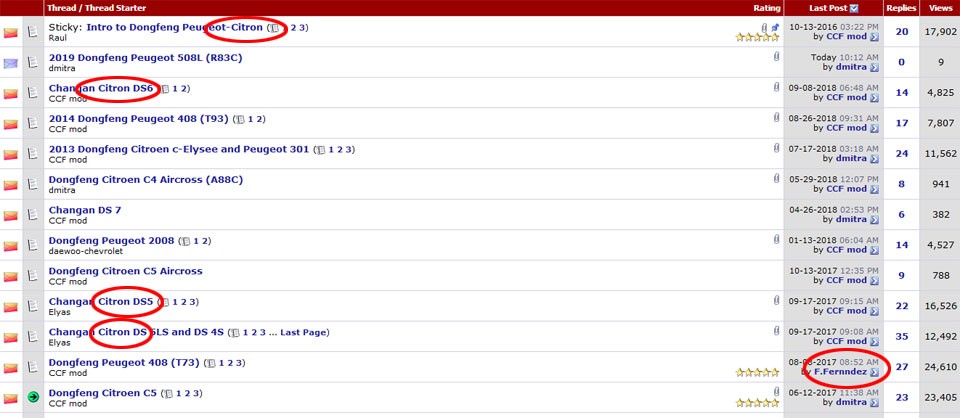
Task: Open page 3 of 2013 Citroen c-Elysee thread
Action: pos(348,149)
